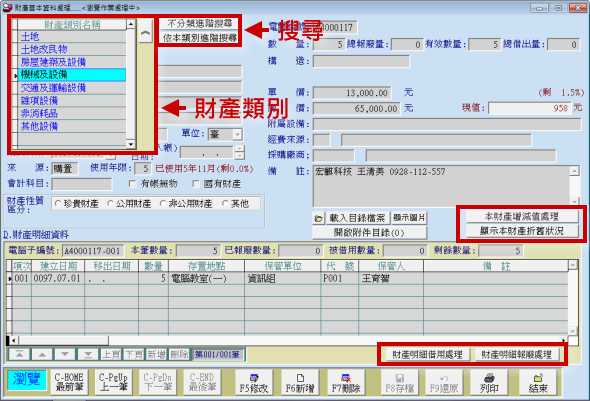Jump to first detail row arrow
Image resolution: width=590 pixels, height=401 pixels.
pyautogui.click(x=19, y=354)
